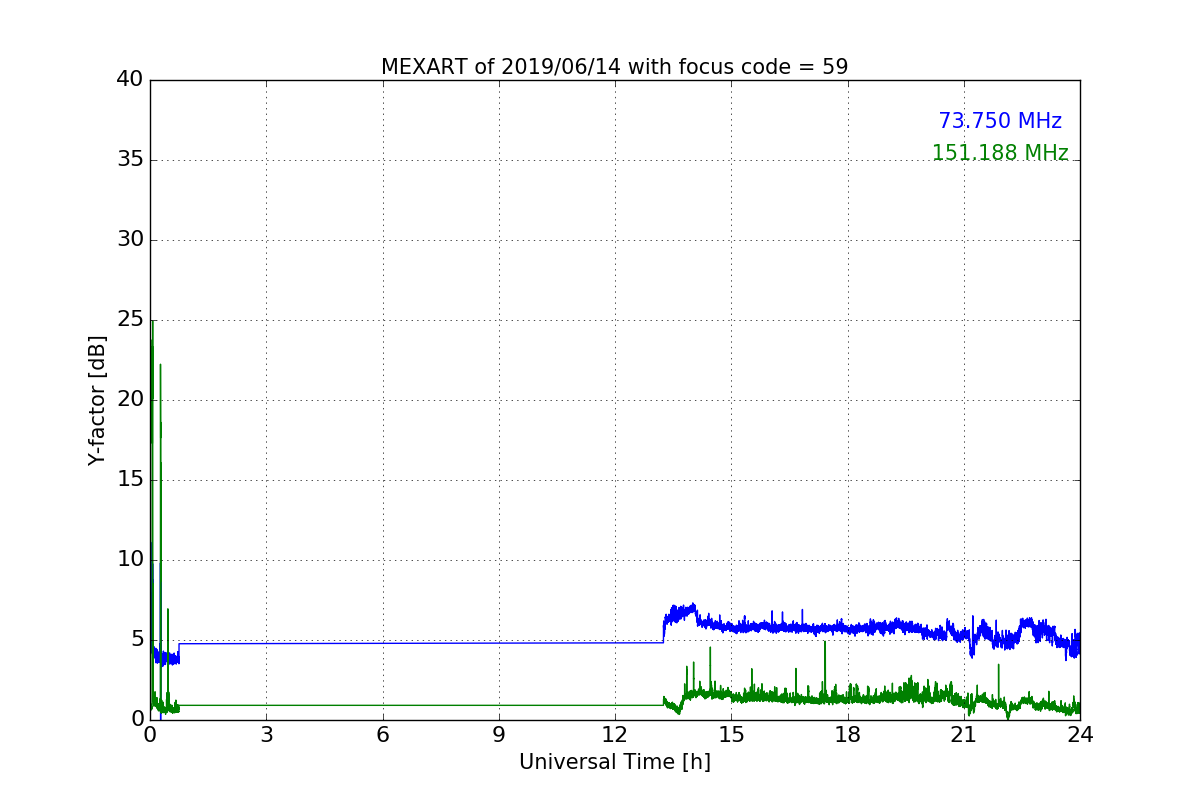Click the Universal Time [h] axis label
Screen dimensions: 1200x800
(614, 762)
